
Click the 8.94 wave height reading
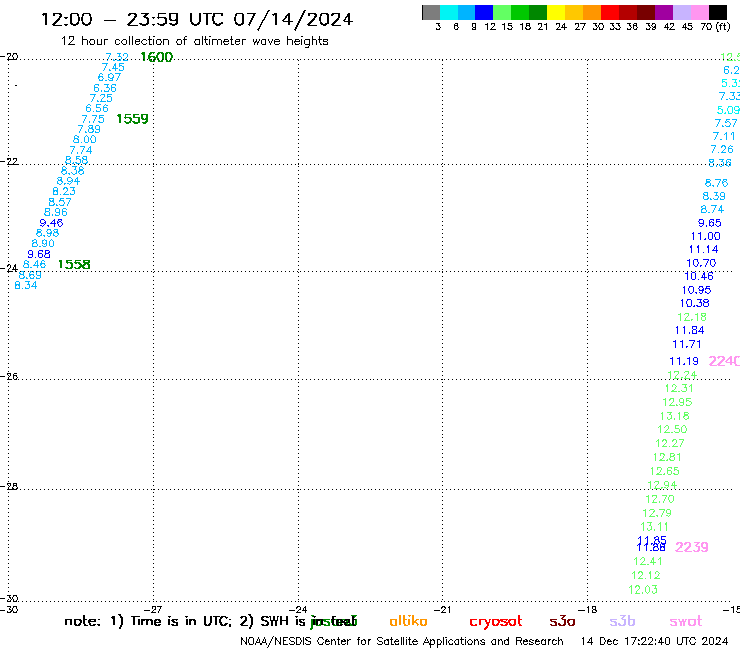click(x=68, y=181)
